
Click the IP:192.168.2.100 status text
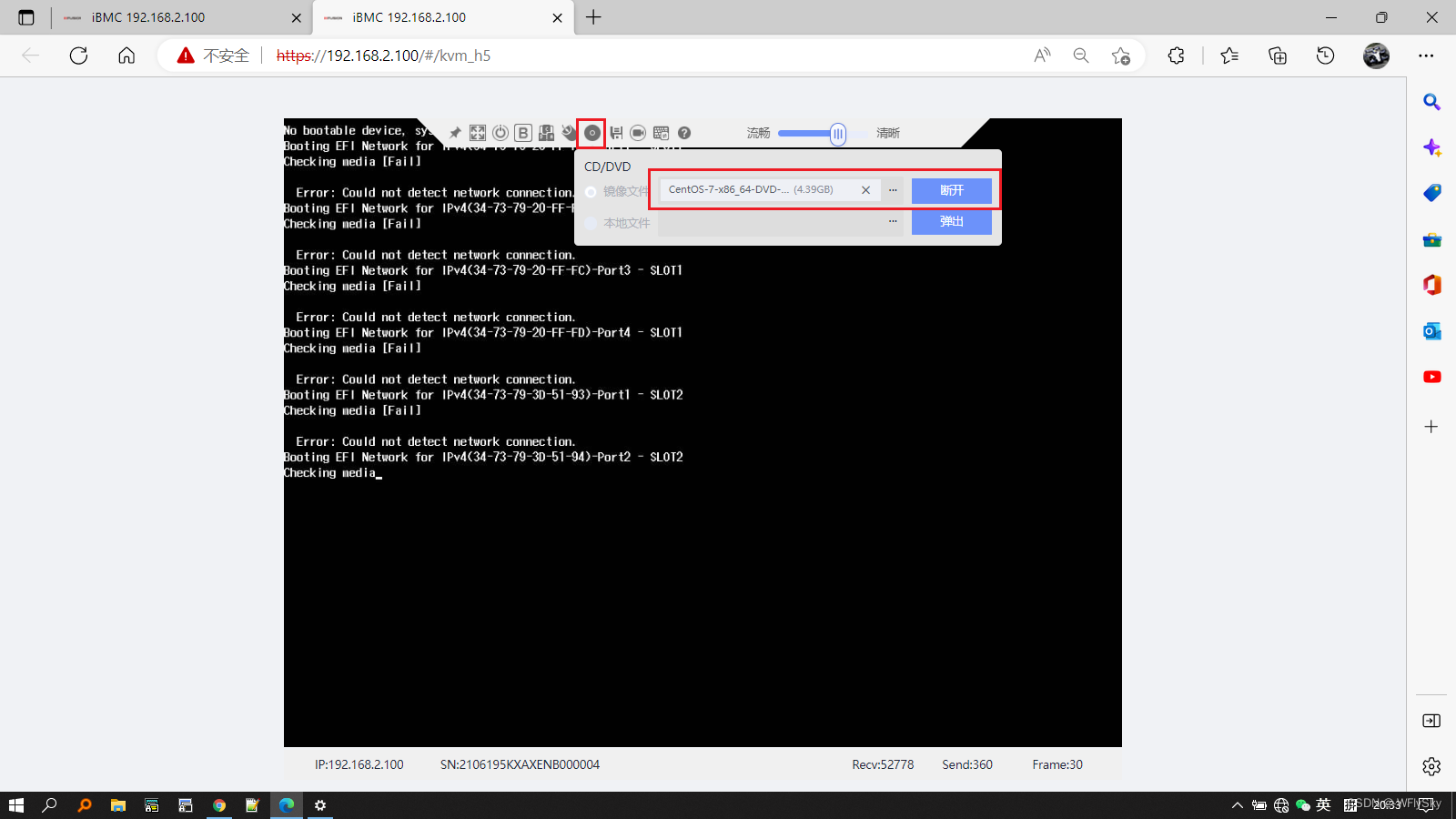[x=359, y=764]
